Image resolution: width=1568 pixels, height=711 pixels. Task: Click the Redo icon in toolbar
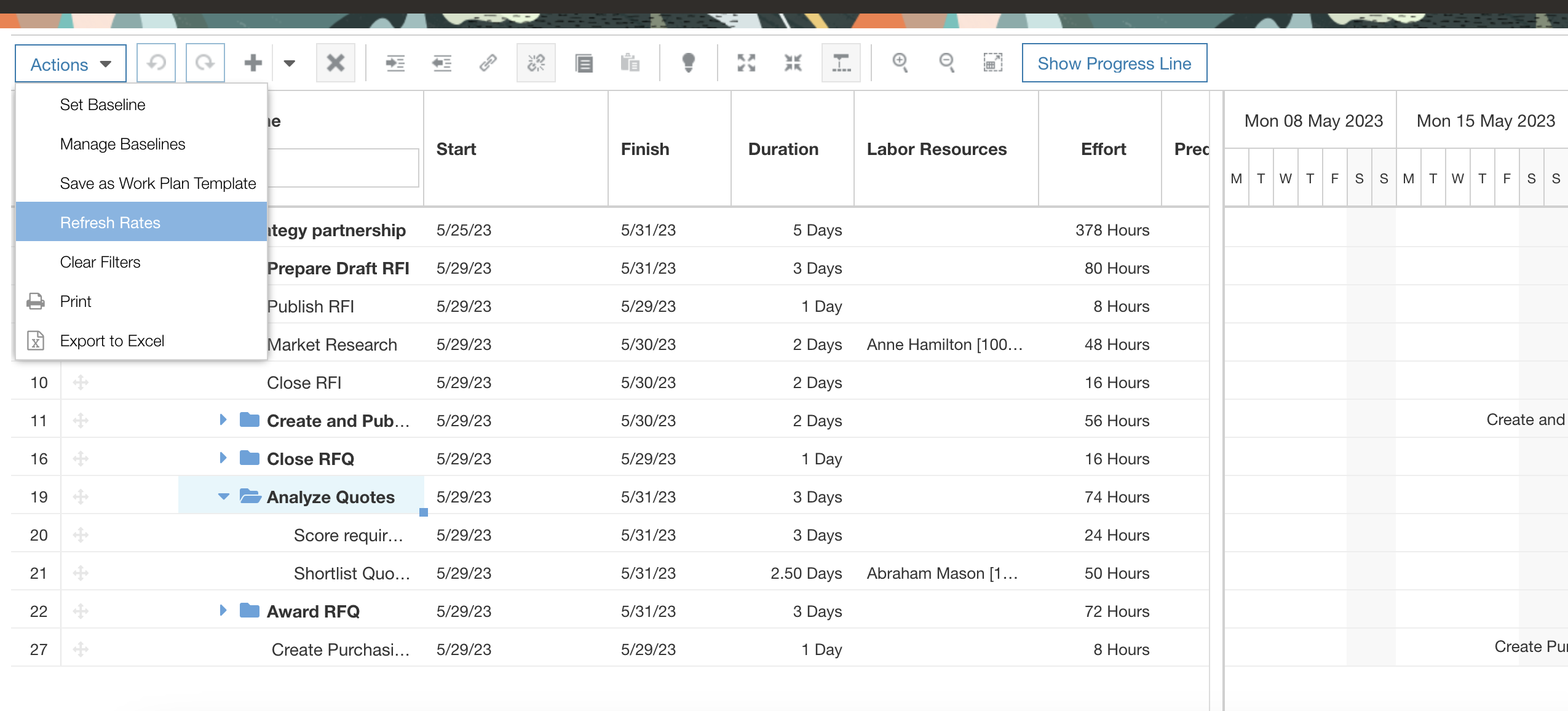[205, 63]
